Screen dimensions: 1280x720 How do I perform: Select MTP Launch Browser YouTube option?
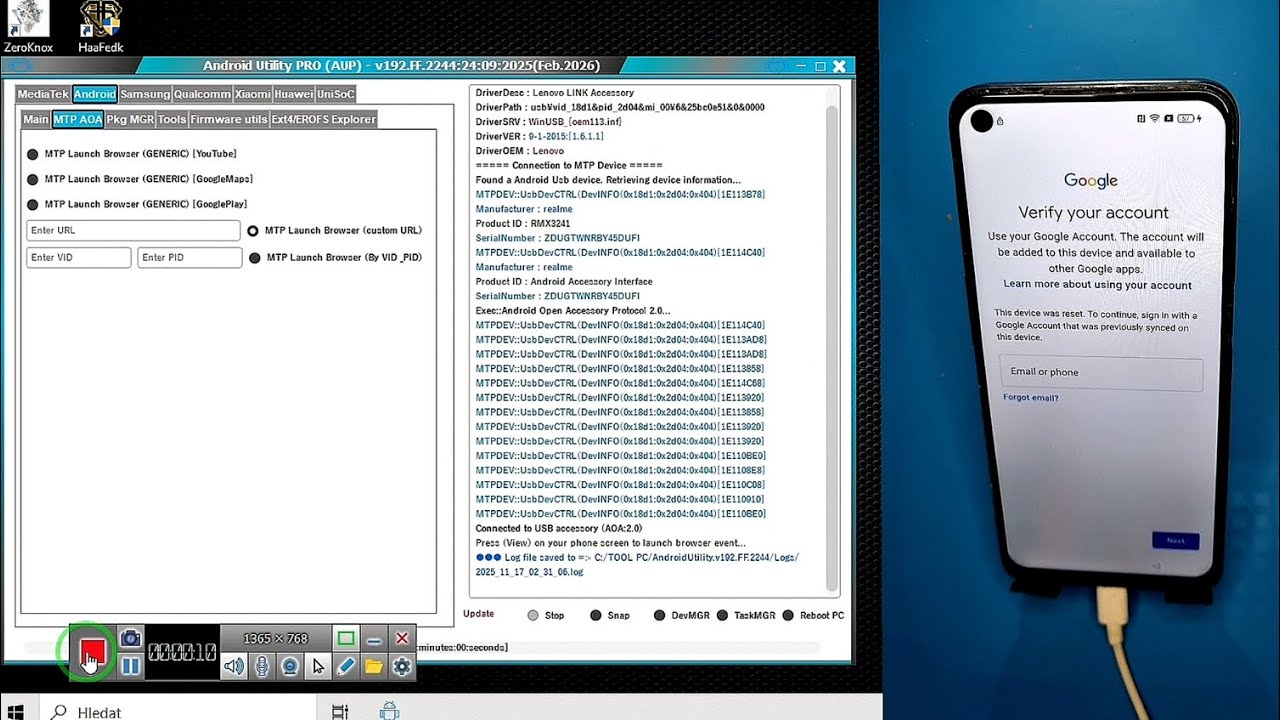33,154
